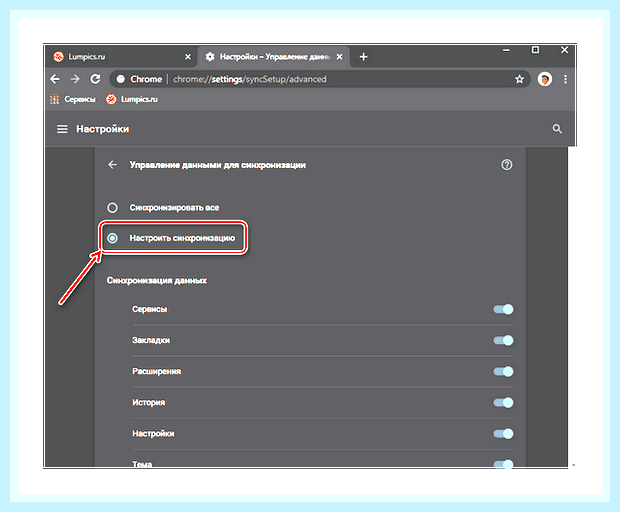The image size is (620, 512).
Task: Click the Расширения row label
Action: [157, 371]
